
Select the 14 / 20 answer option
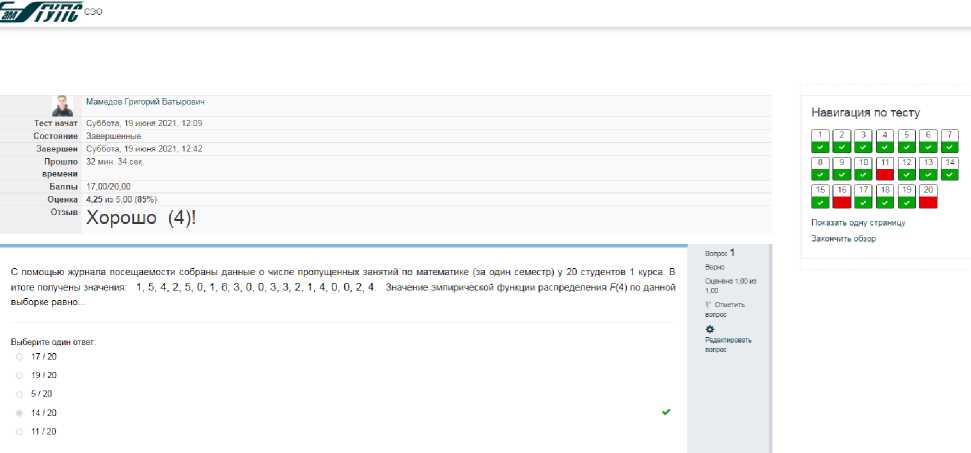tap(19, 413)
